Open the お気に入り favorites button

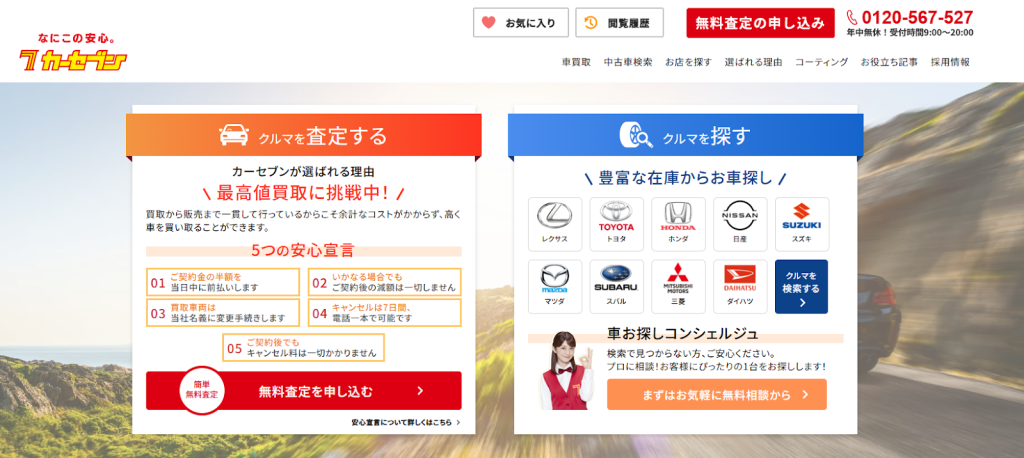[520, 22]
